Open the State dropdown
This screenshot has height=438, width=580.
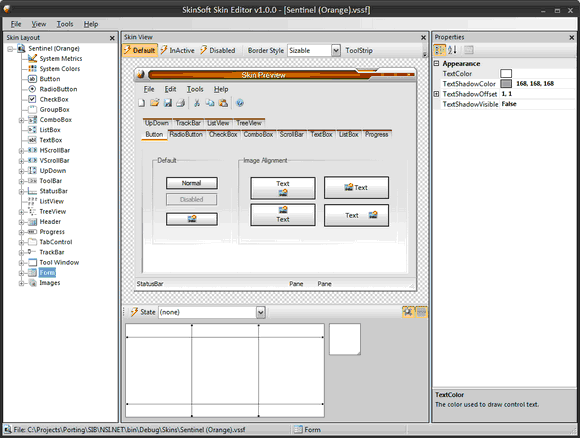pos(260,312)
